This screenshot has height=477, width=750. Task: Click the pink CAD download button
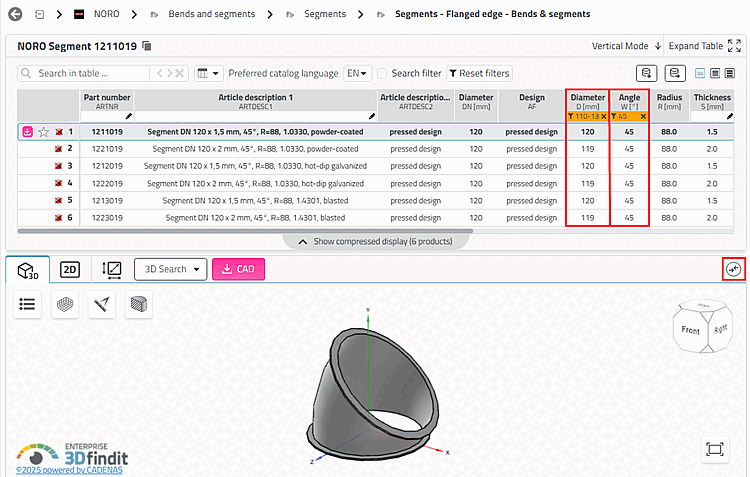[238, 269]
